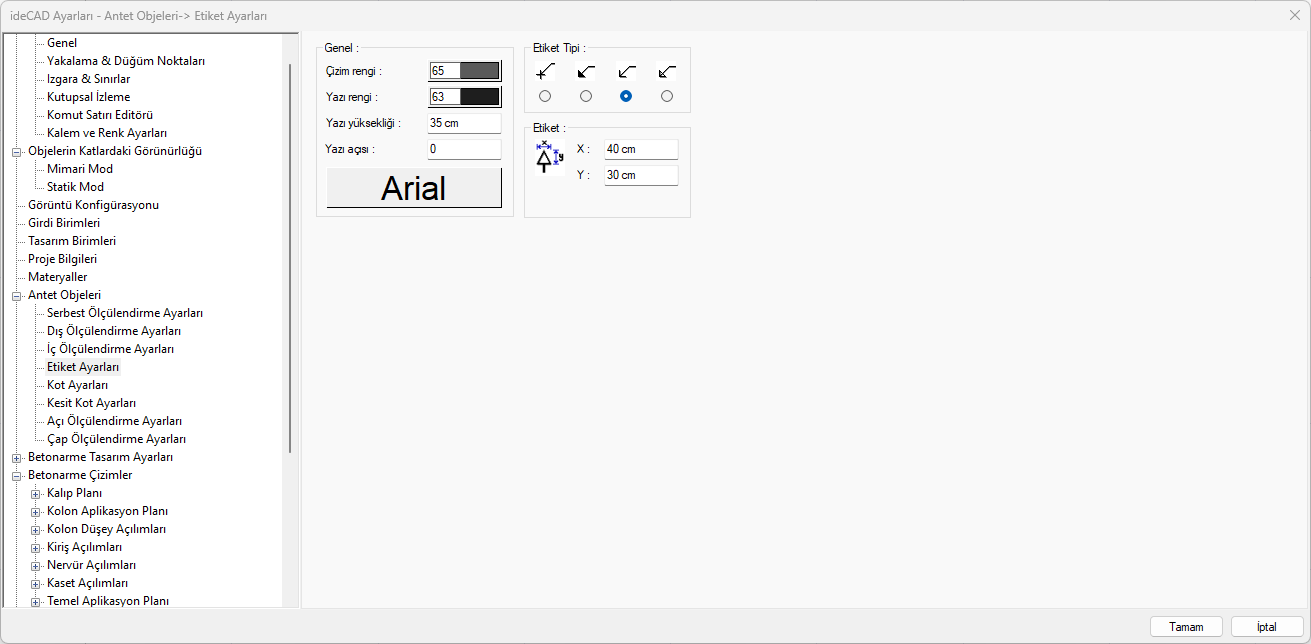Expand the Betonarme Tasarım Ayarları node
1311x644 pixels.
[16, 458]
